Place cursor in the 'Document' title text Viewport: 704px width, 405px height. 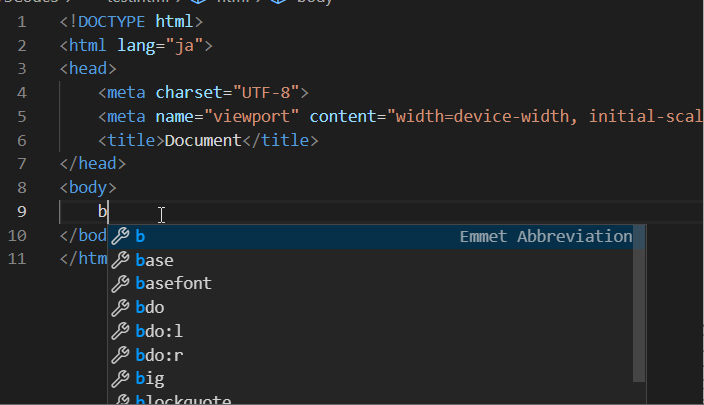pos(203,141)
